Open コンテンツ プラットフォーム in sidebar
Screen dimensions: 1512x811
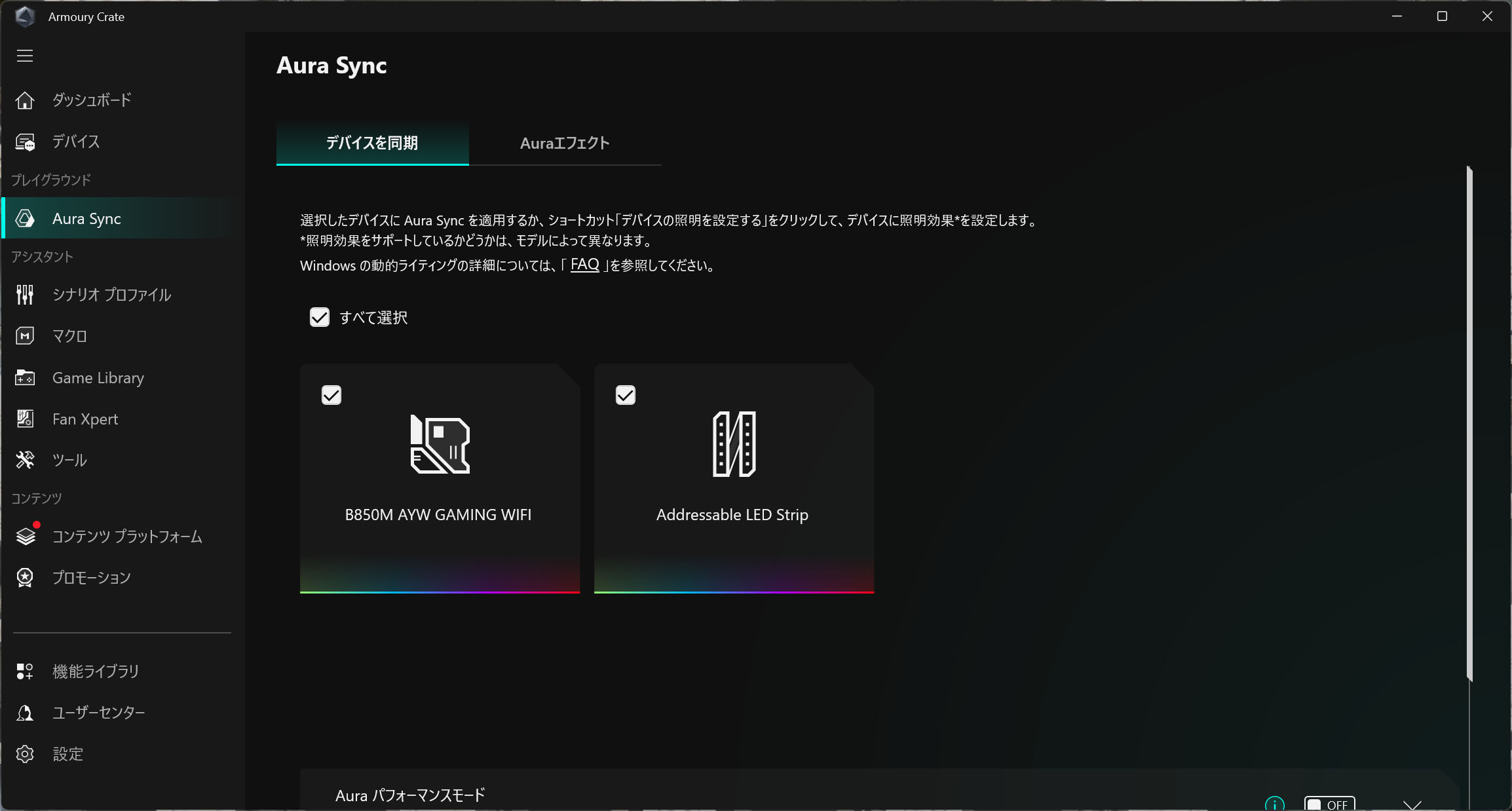pos(127,537)
